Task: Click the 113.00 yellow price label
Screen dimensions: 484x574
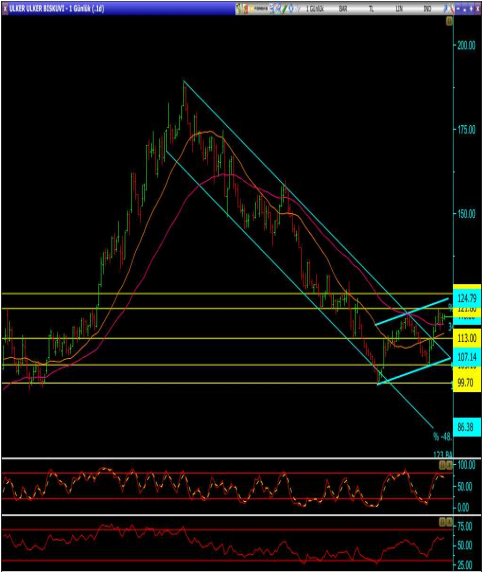Action: [x=467, y=338]
